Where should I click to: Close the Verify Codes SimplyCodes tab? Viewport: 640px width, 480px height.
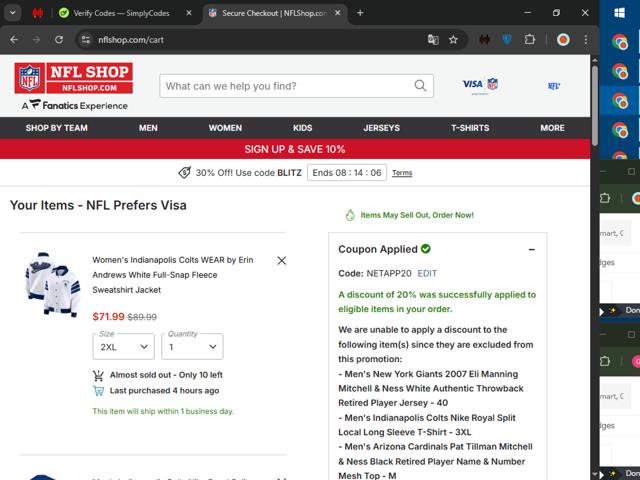point(189,13)
